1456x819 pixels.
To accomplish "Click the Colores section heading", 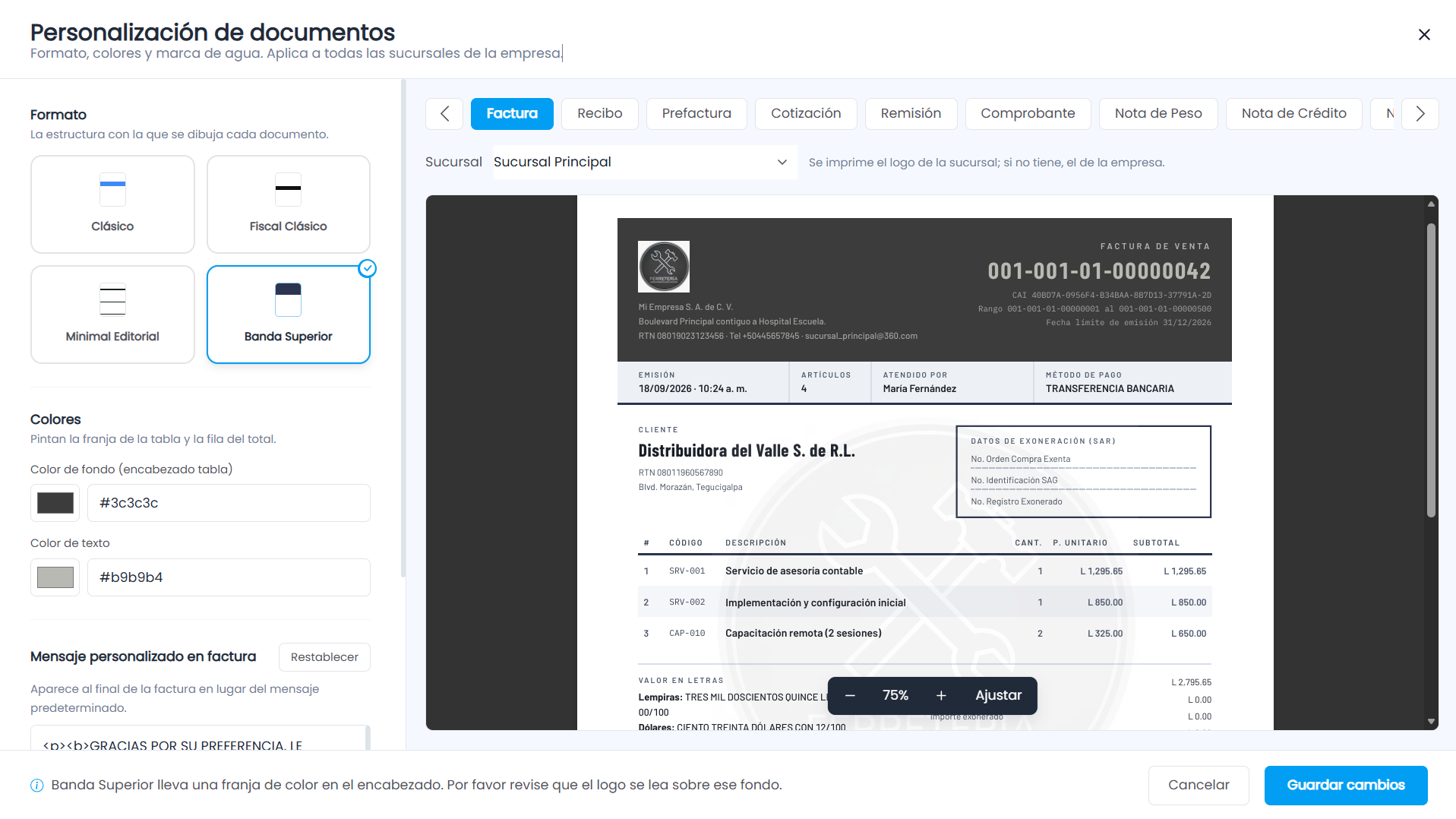I will click(55, 419).
